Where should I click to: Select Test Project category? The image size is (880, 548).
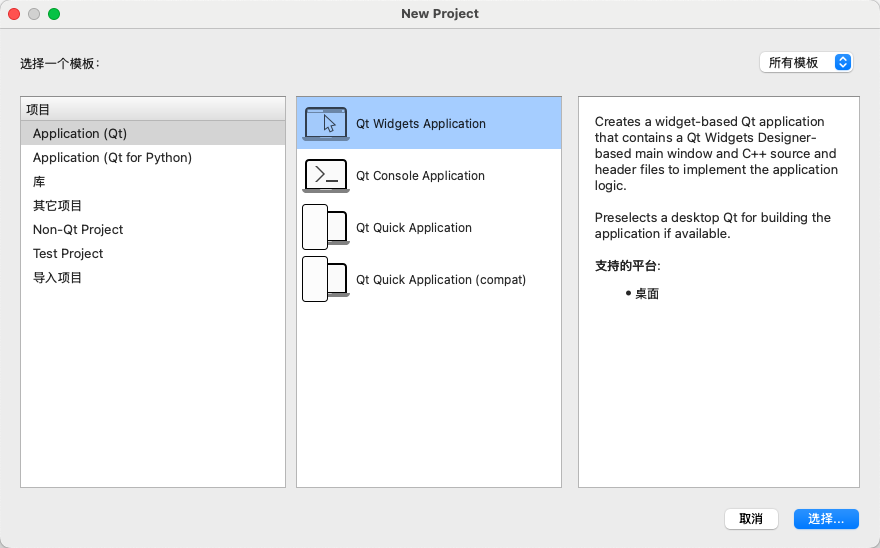click(x=153, y=254)
